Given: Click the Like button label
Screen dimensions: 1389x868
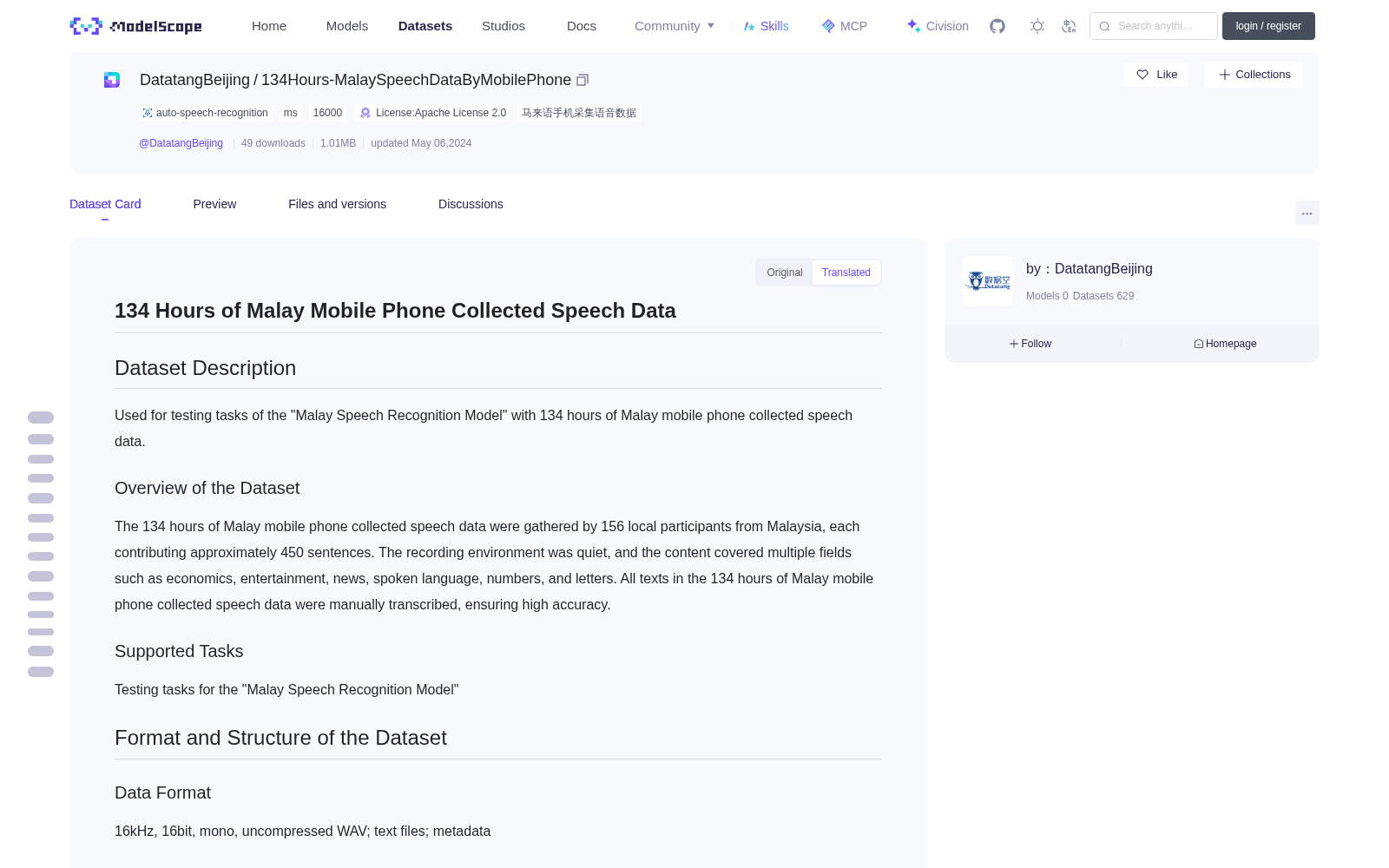Looking at the screenshot, I should coord(1167,75).
